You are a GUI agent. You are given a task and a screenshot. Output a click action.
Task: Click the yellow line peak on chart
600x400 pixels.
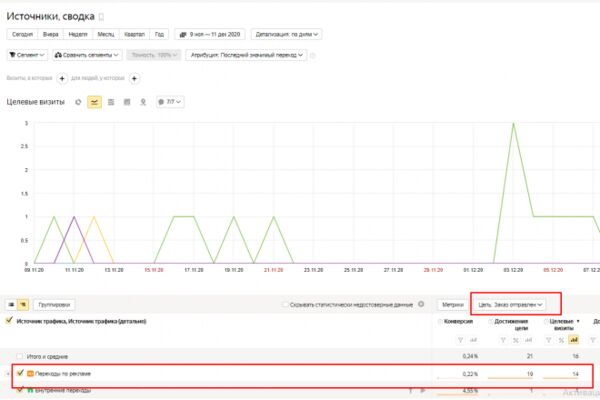tap(94, 217)
